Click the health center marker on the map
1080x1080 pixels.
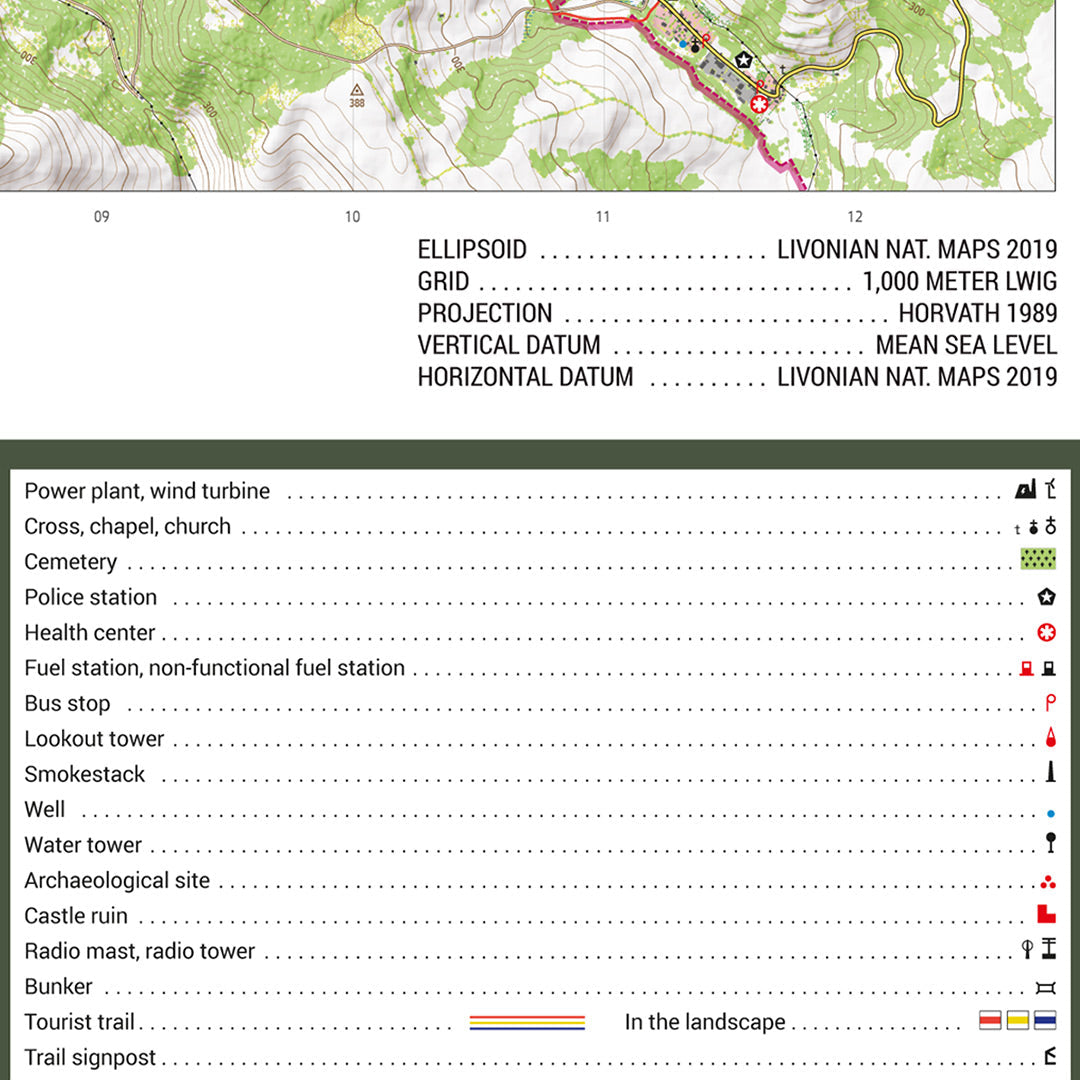(x=760, y=104)
